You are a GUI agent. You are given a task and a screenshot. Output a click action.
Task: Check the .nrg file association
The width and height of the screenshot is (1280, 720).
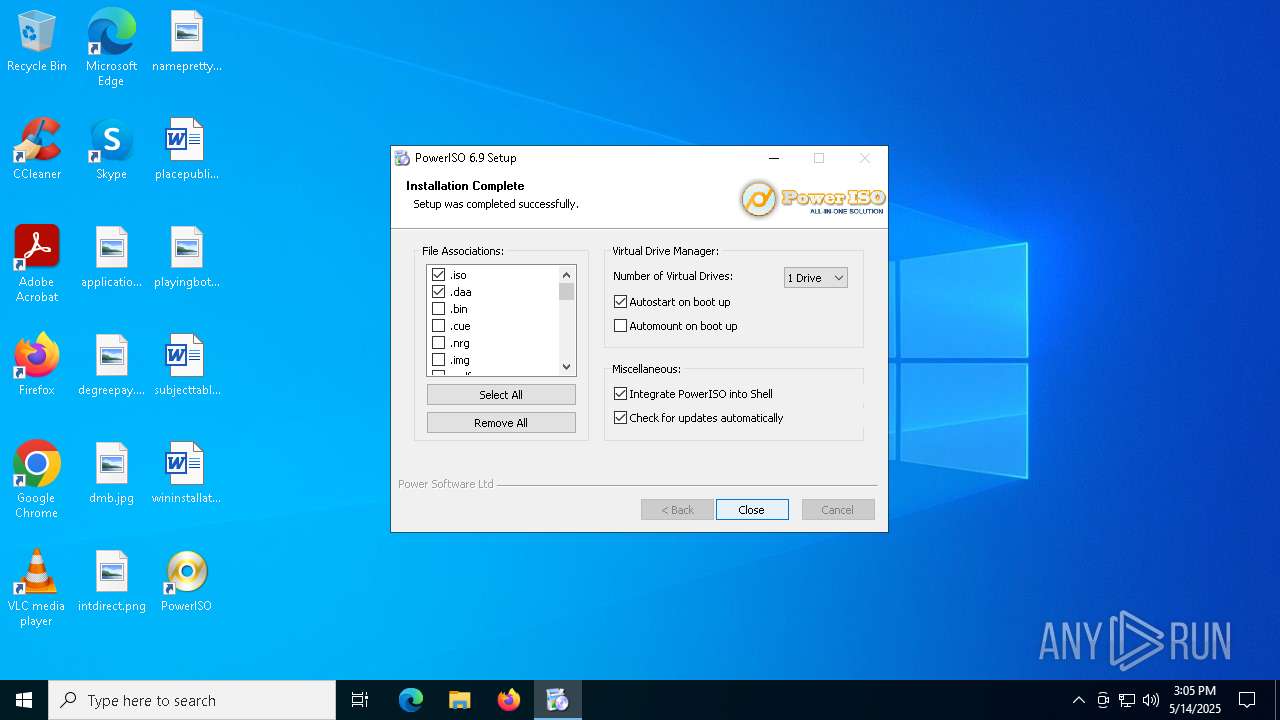coord(438,343)
